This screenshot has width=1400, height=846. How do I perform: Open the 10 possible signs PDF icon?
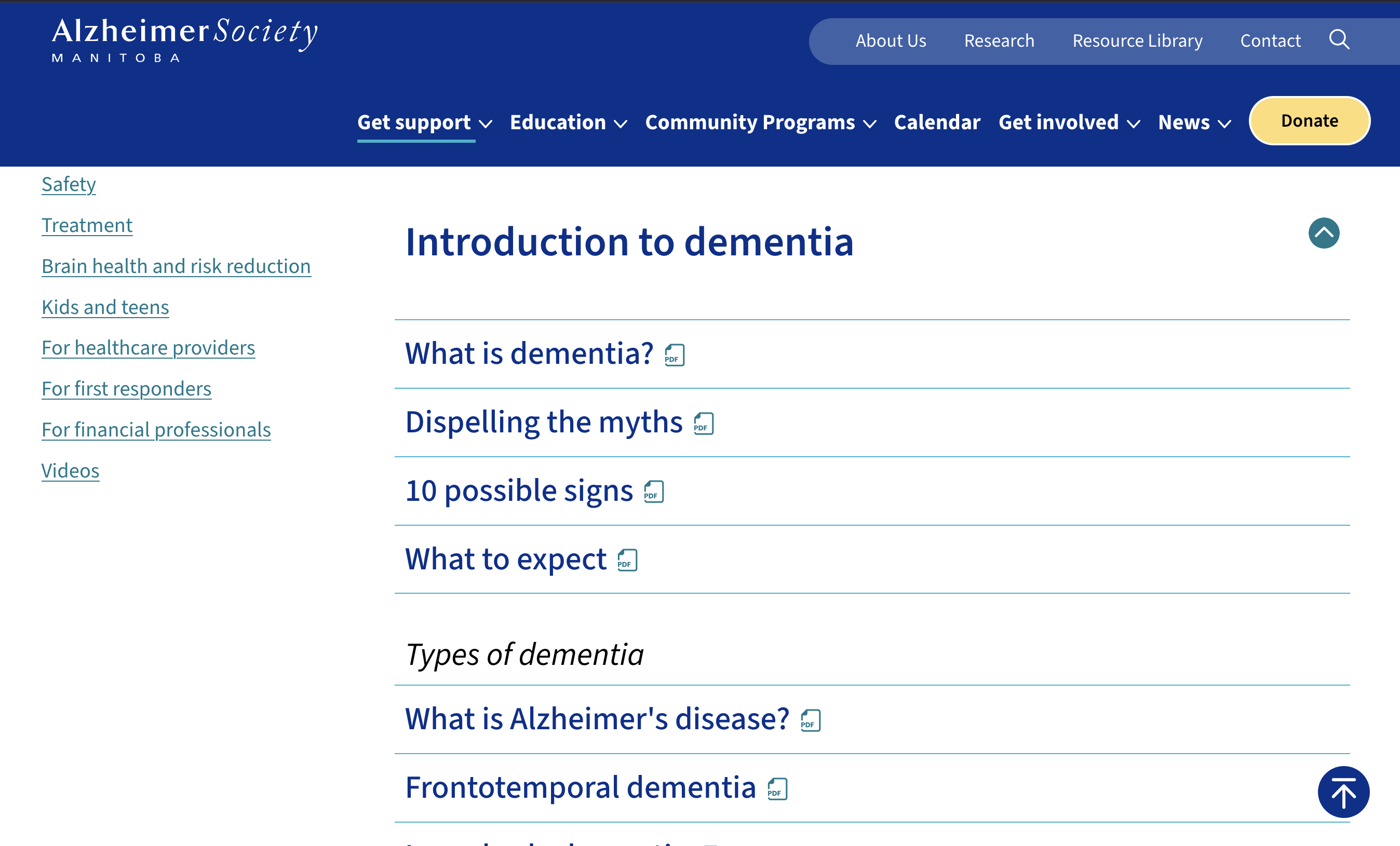pyautogui.click(x=653, y=492)
